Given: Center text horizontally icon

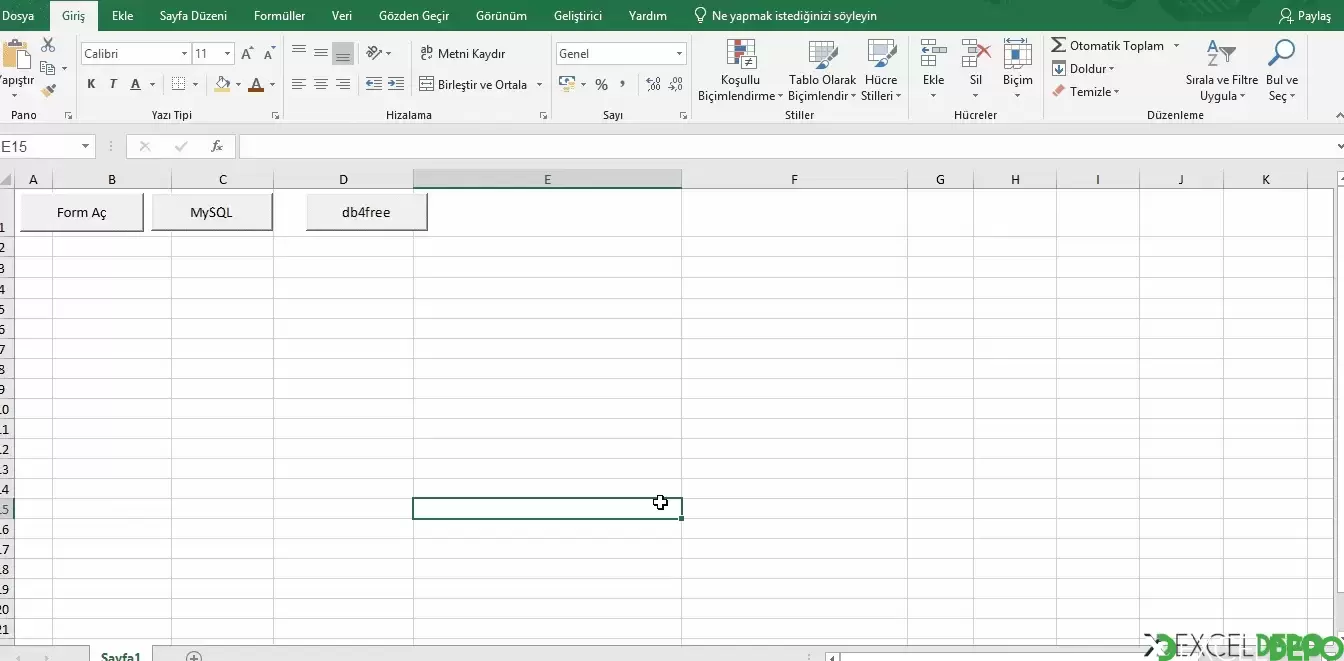Looking at the screenshot, I should pyautogui.click(x=321, y=85).
